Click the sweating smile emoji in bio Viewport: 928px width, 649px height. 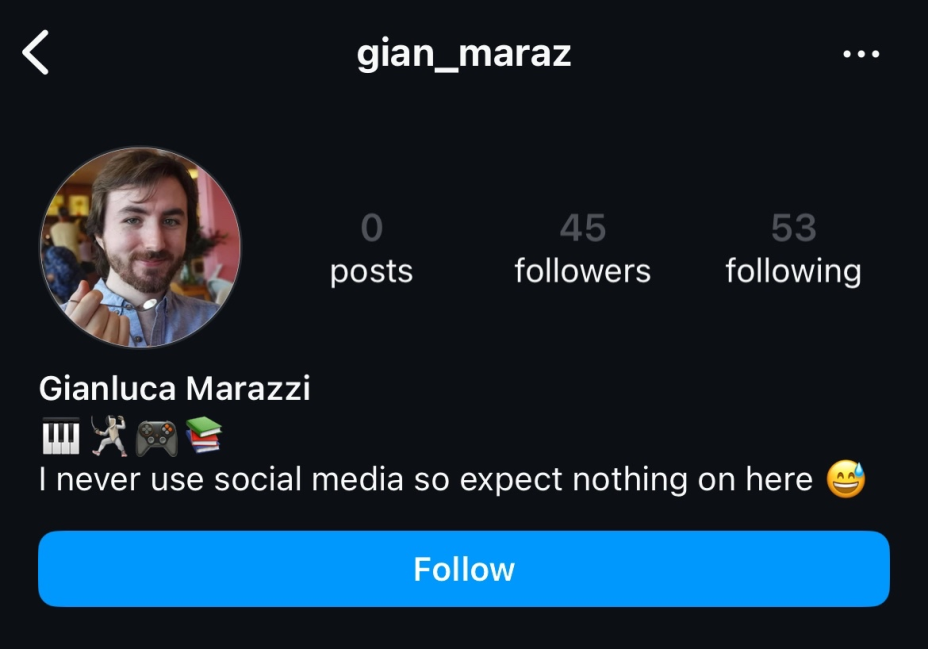846,479
